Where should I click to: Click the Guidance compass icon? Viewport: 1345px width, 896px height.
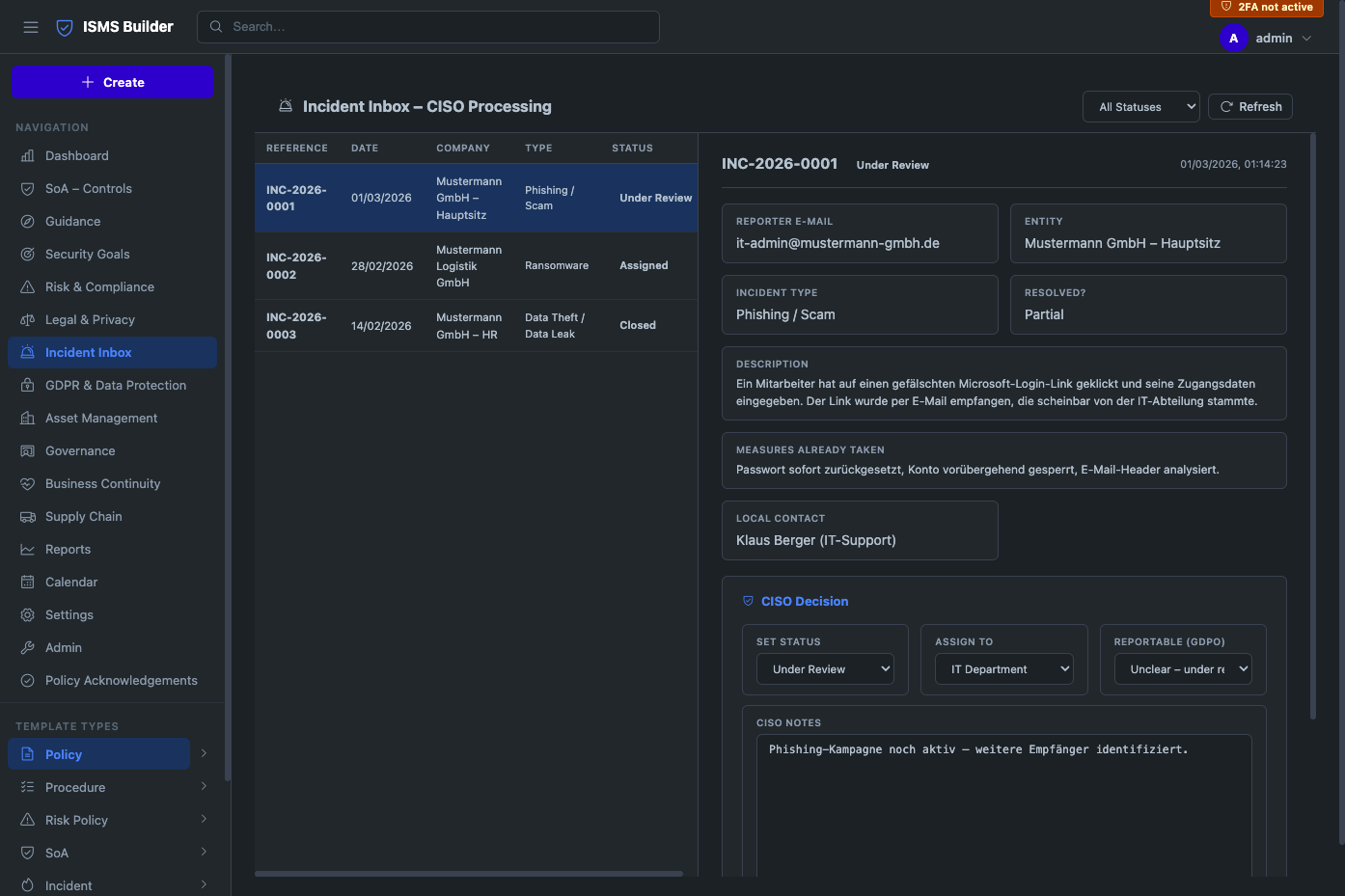[28, 222]
